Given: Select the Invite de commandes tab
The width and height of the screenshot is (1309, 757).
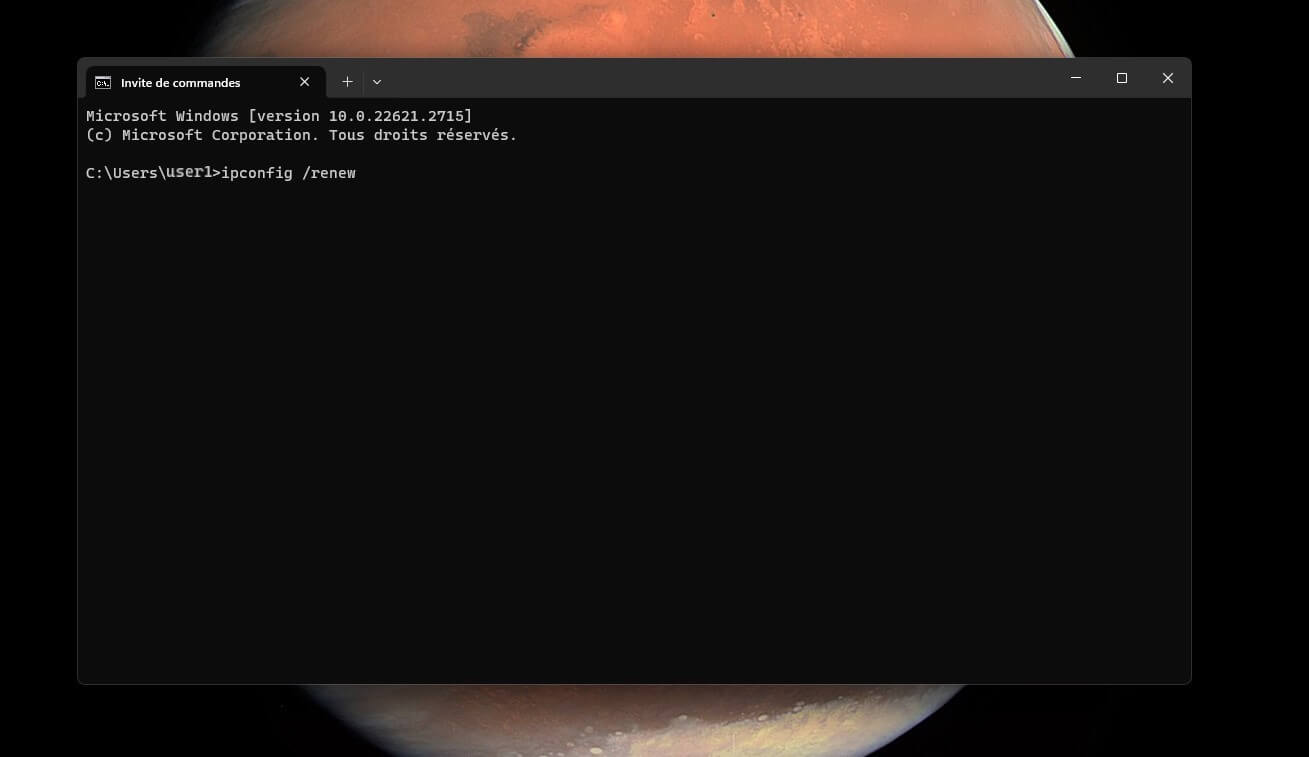Looking at the screenshot, I should click(205, 82).
